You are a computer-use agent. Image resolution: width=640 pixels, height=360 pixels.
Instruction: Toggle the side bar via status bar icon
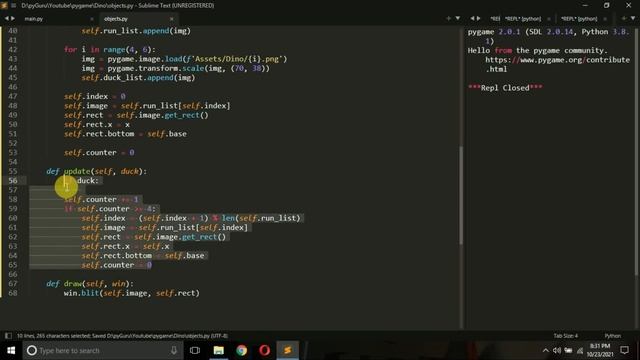pyautogui.click(x=8, y=336)
